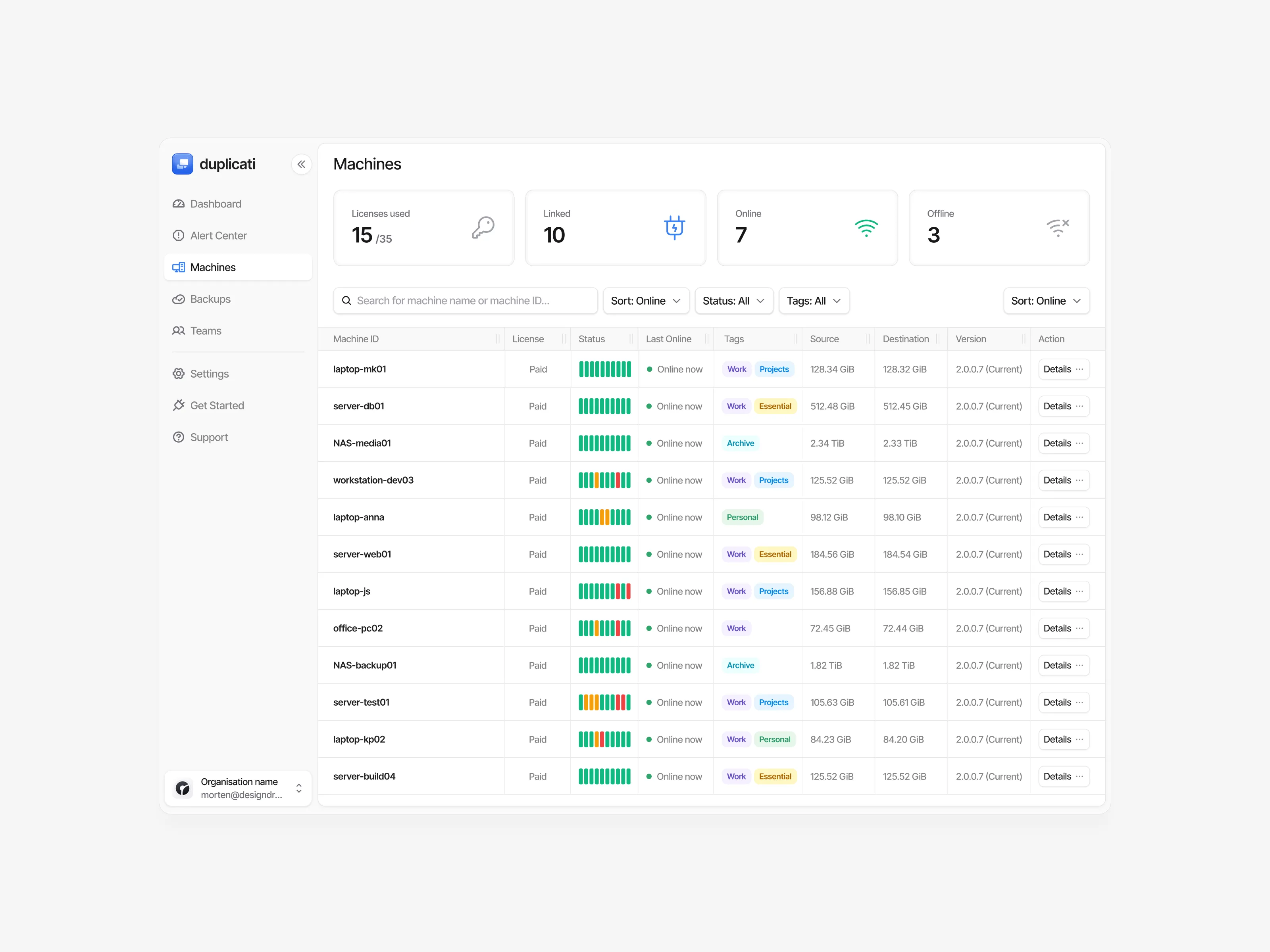Click the status bar graph for server-test01
The height and width of the screenshot is (952, 1270).
[x=604, y=702]
